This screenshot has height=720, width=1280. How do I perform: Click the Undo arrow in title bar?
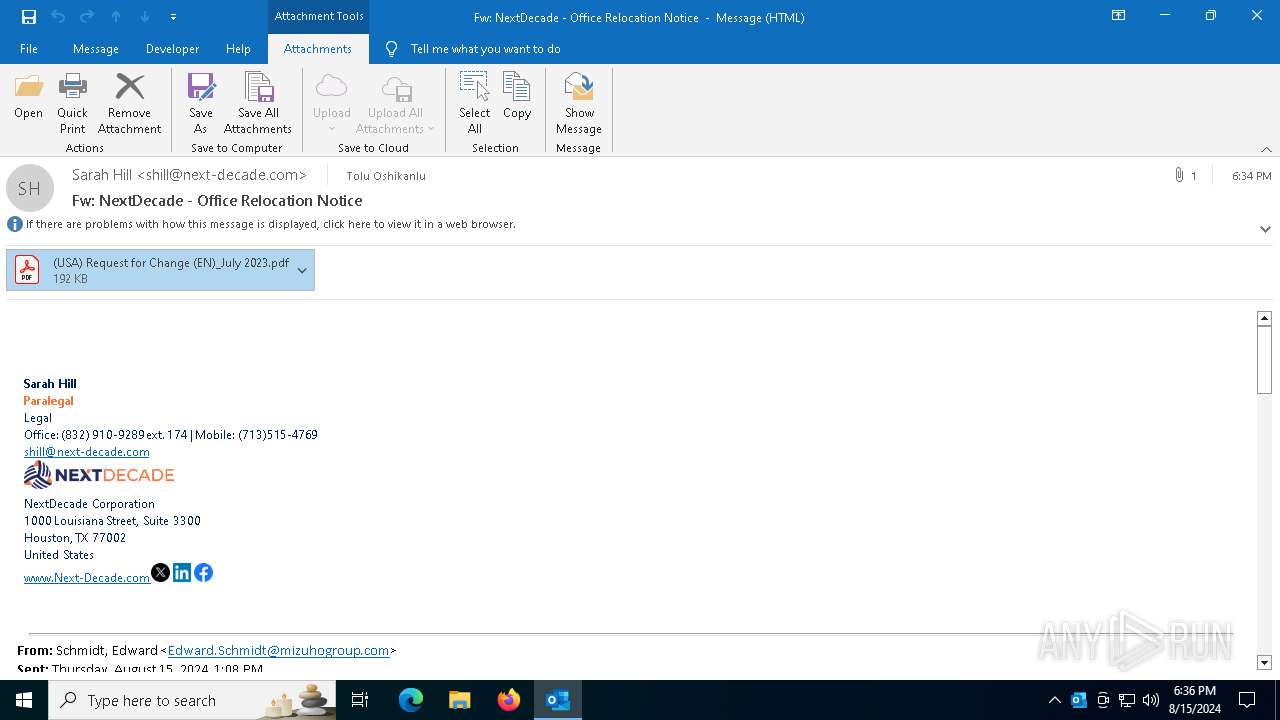(x=58, y=17)
